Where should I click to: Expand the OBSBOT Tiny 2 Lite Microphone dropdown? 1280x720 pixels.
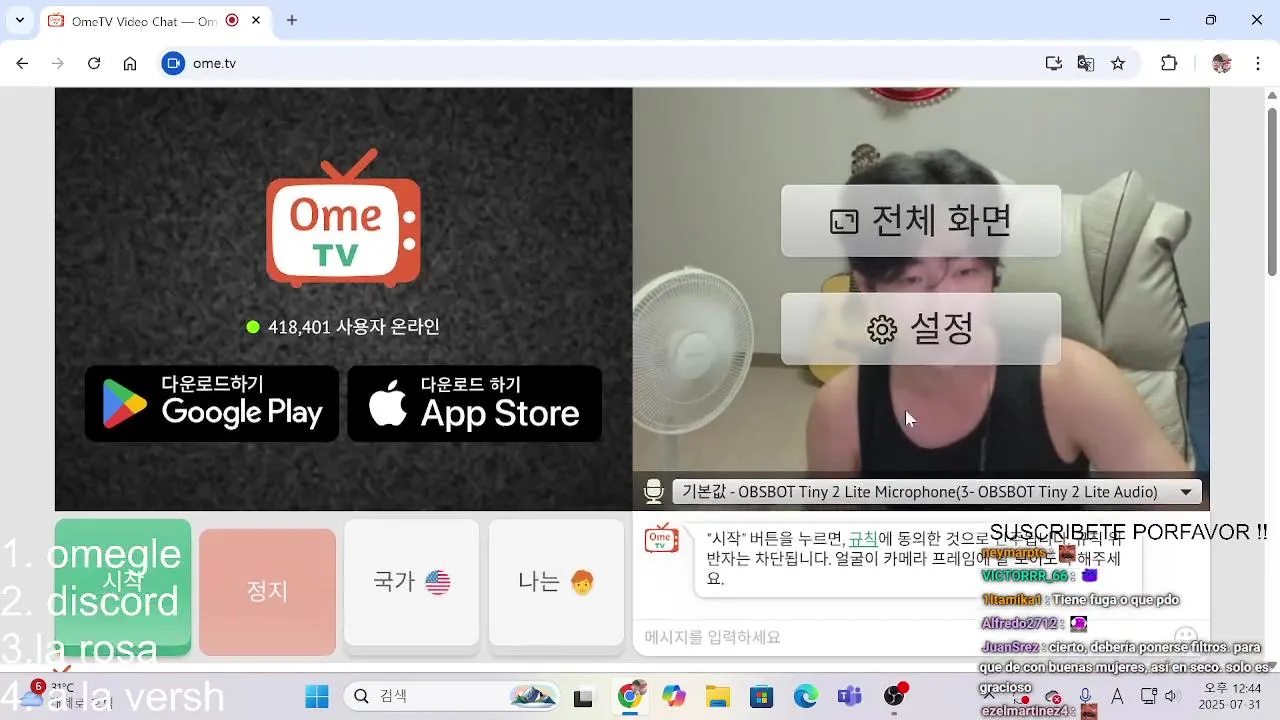point(937,492)
